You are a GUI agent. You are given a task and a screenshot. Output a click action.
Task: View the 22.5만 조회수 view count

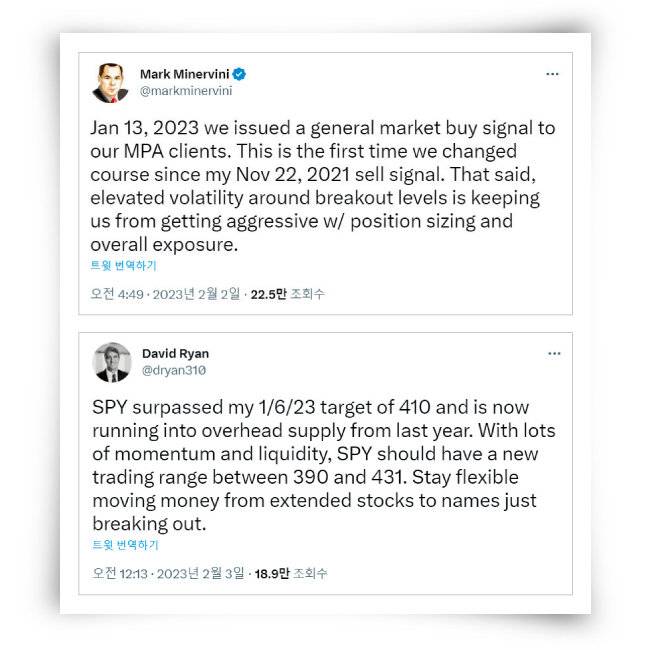pos(287,294)
